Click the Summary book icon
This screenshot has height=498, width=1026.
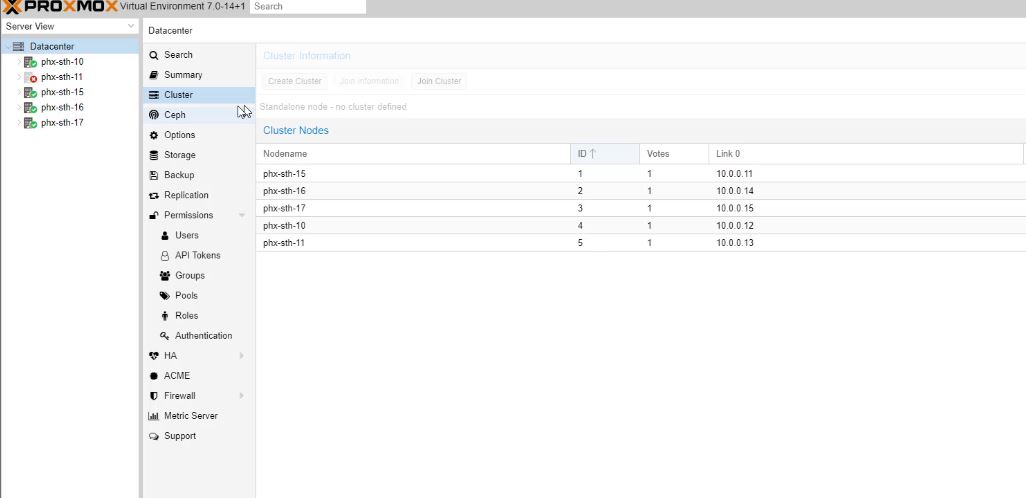(x=154, y=75)
